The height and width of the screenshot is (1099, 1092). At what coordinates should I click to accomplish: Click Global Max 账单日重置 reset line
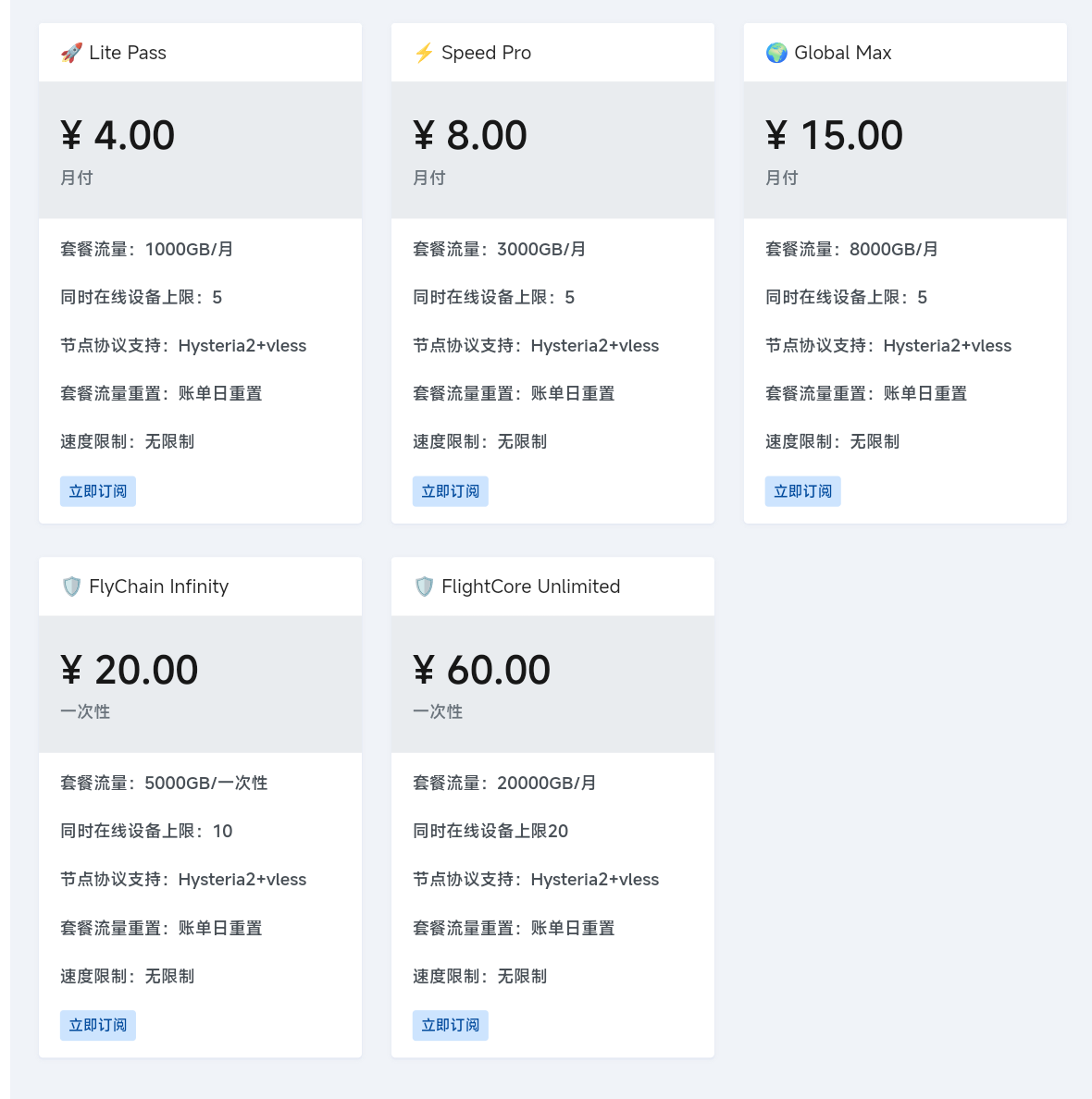click(x=866, y=393)
